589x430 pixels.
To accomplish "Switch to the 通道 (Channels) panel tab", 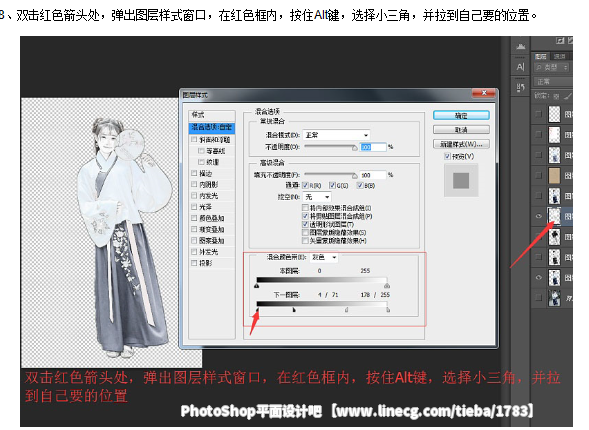I will [560, 56].
